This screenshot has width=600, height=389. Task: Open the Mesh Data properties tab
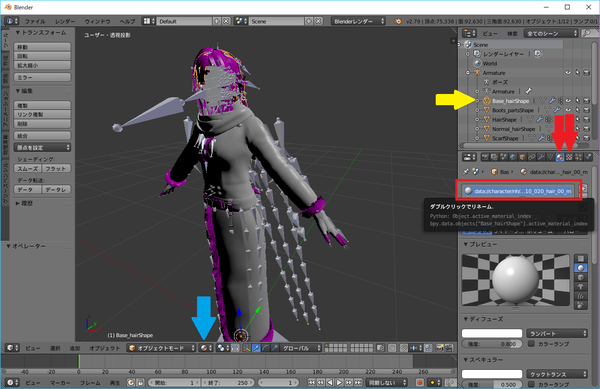tap(550, 157)
